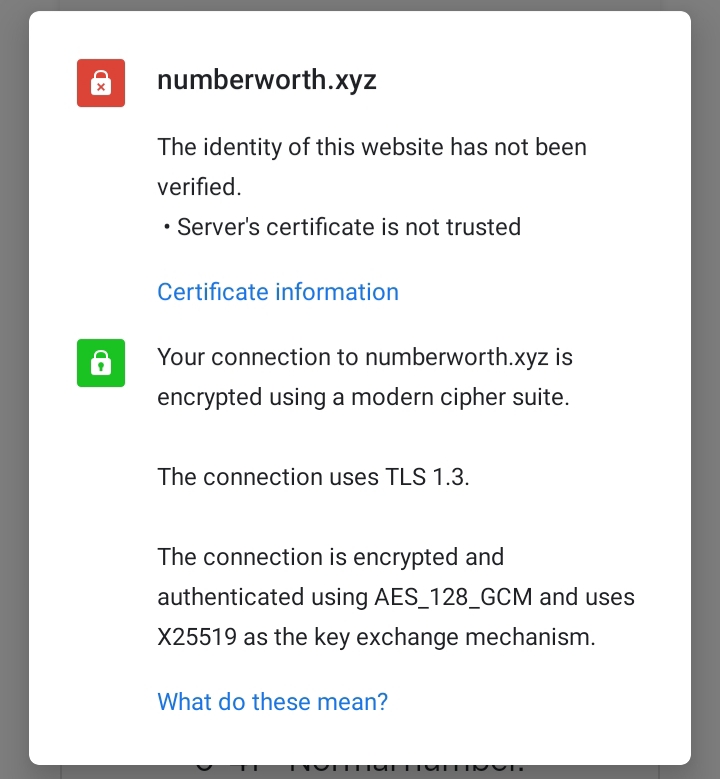Click the 'connection is encrypted and' line

tap(331, 557)
